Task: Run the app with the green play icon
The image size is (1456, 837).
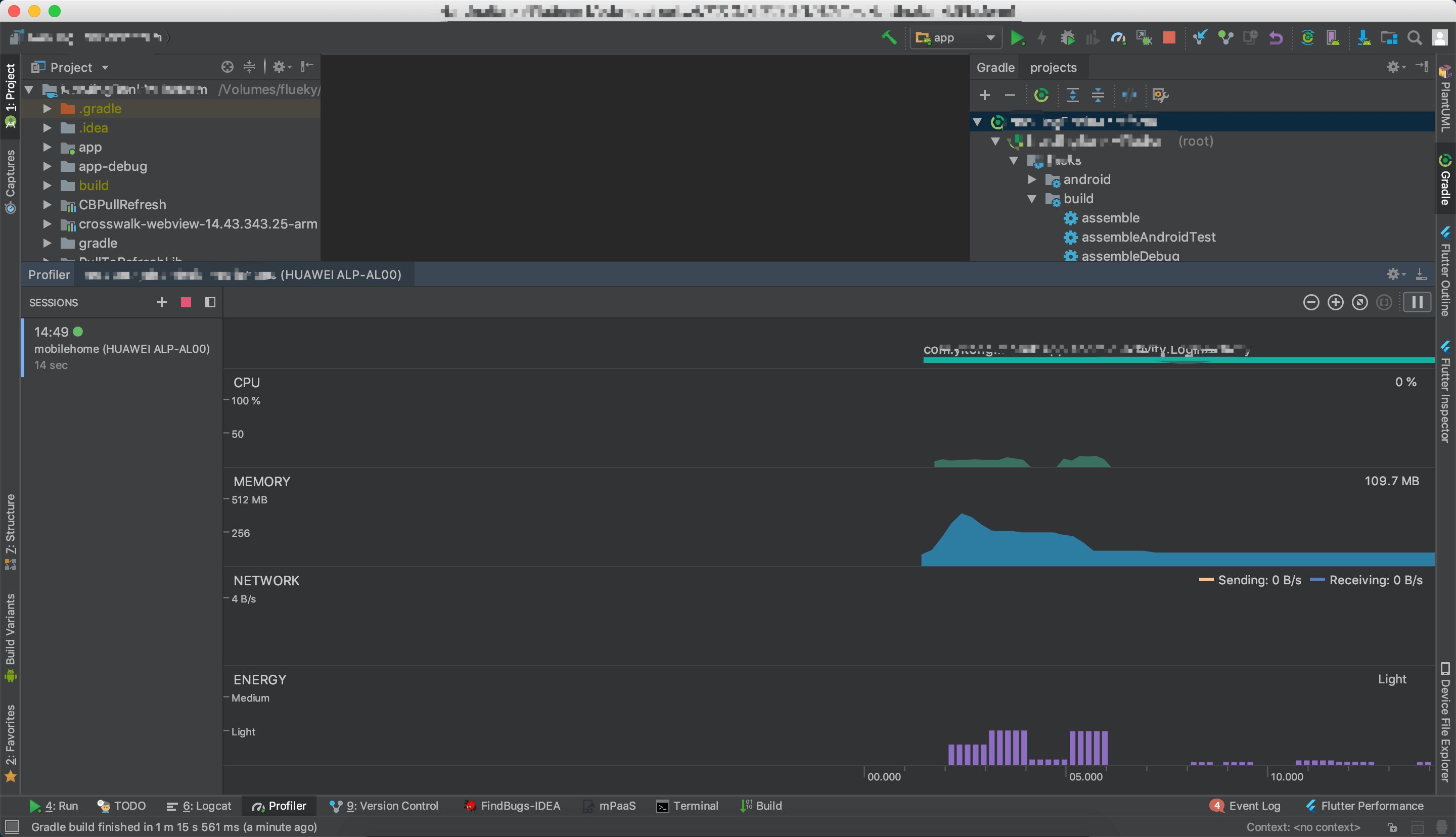Action: tap(1017, 38)
